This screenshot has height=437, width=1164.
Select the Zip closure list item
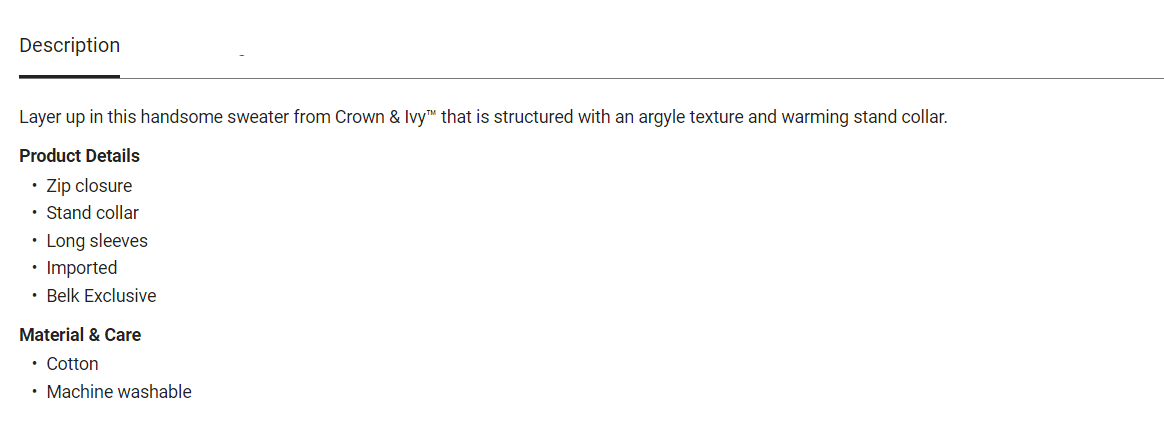tap(89, 186)
